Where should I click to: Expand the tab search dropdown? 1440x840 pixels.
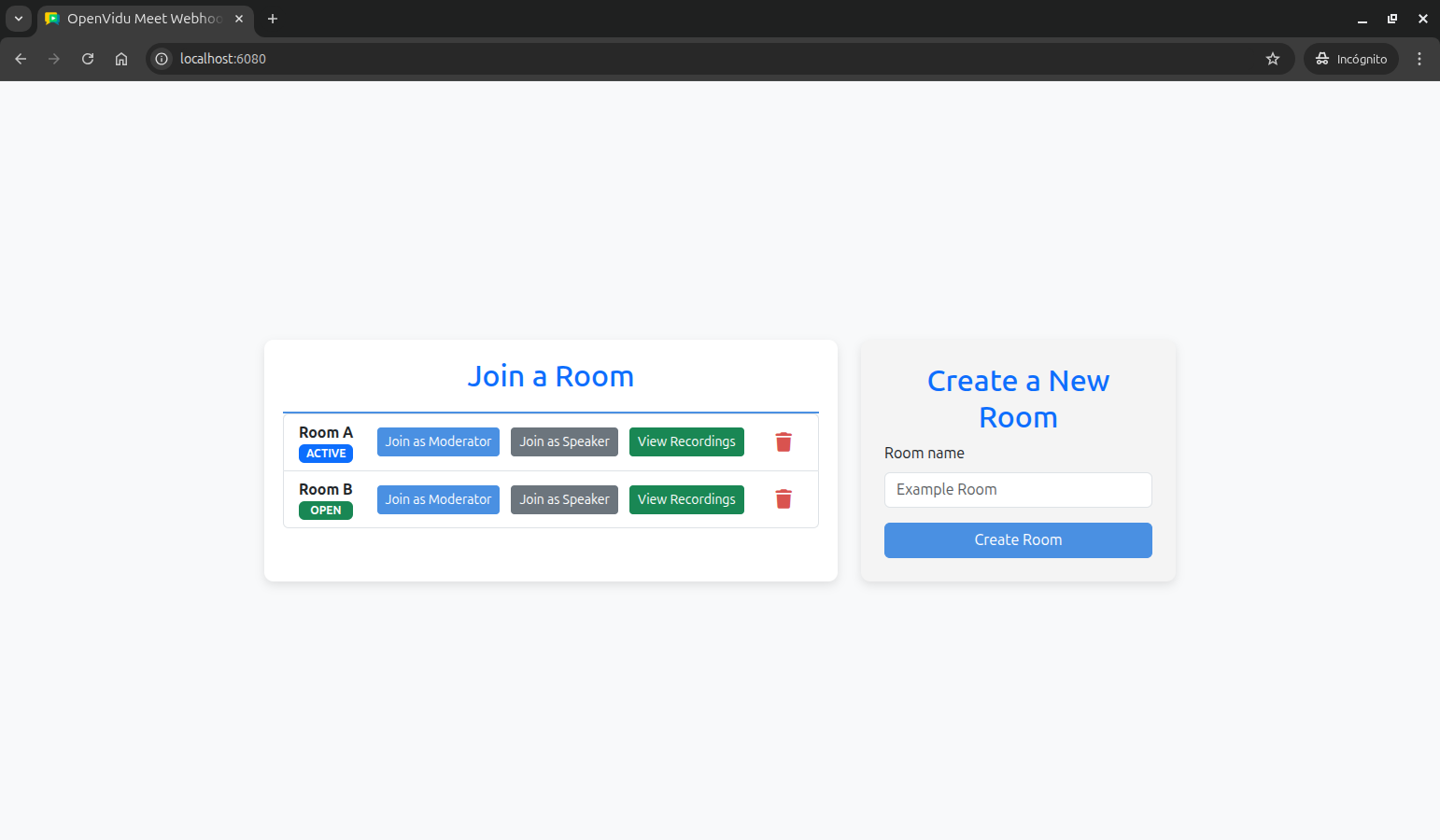coord(19,19)
